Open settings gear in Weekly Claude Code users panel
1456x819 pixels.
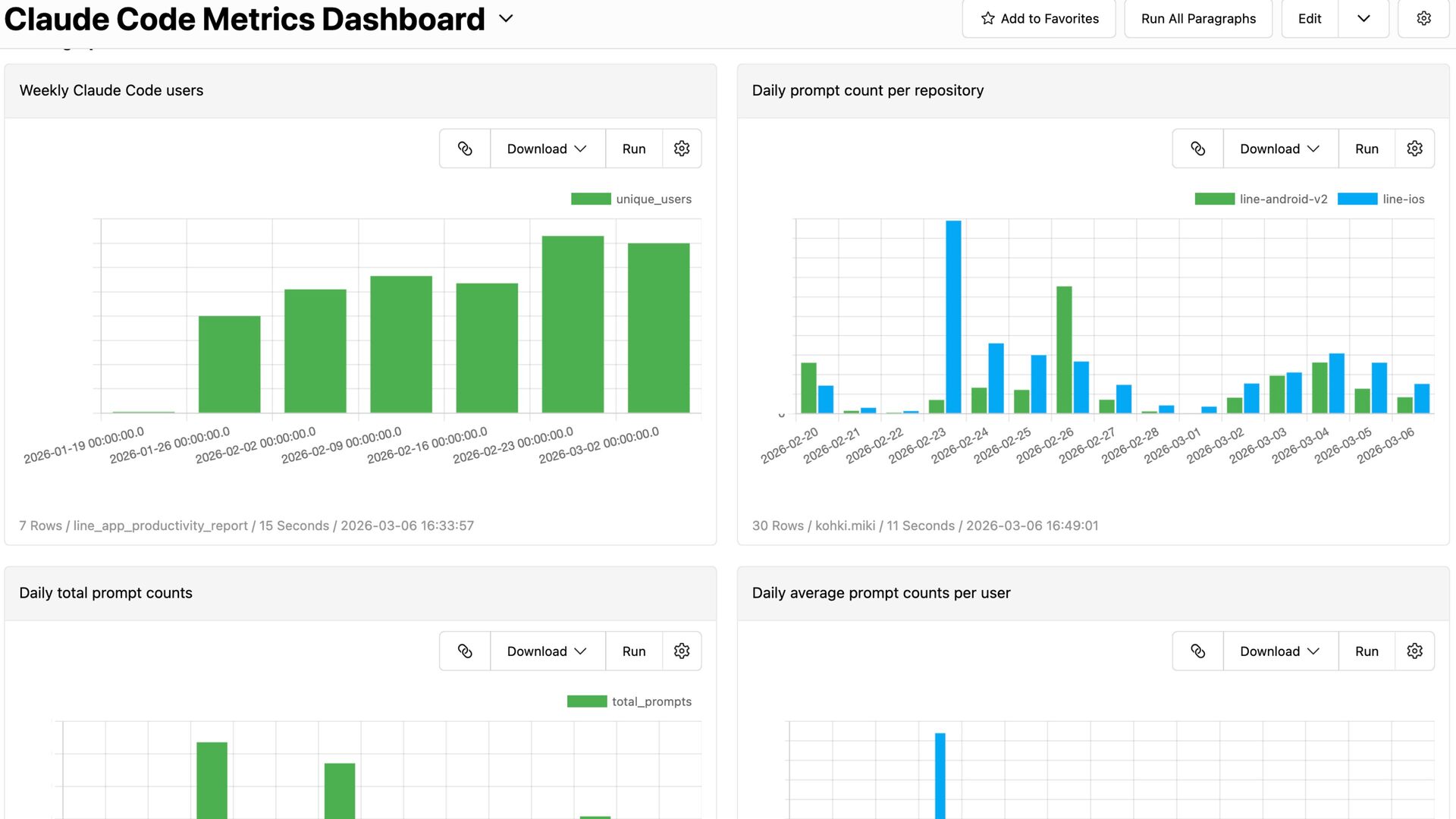682,149
